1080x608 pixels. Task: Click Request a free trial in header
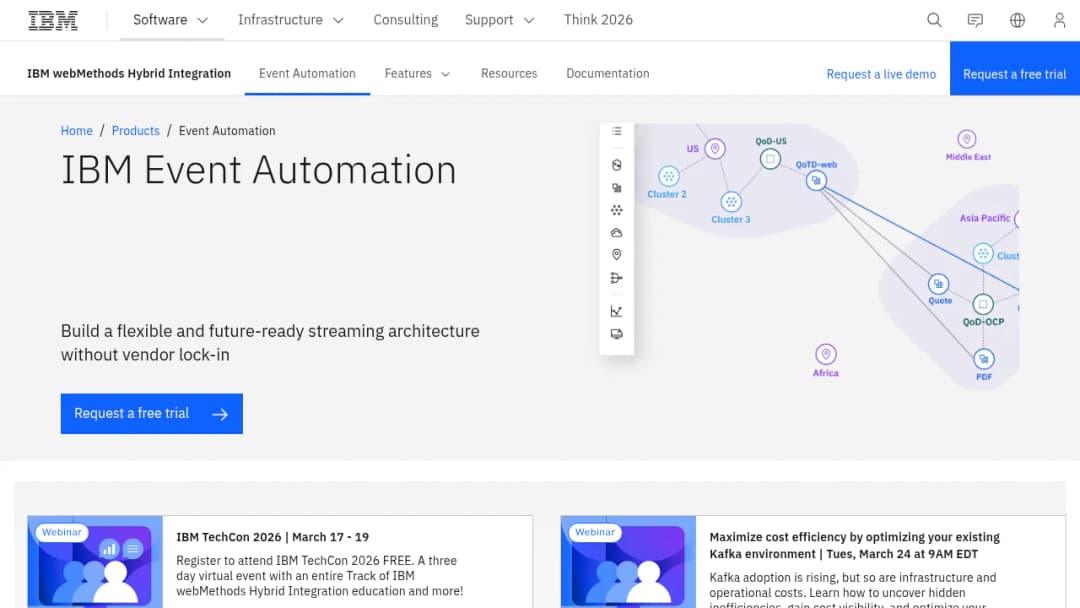(1015, 68)
